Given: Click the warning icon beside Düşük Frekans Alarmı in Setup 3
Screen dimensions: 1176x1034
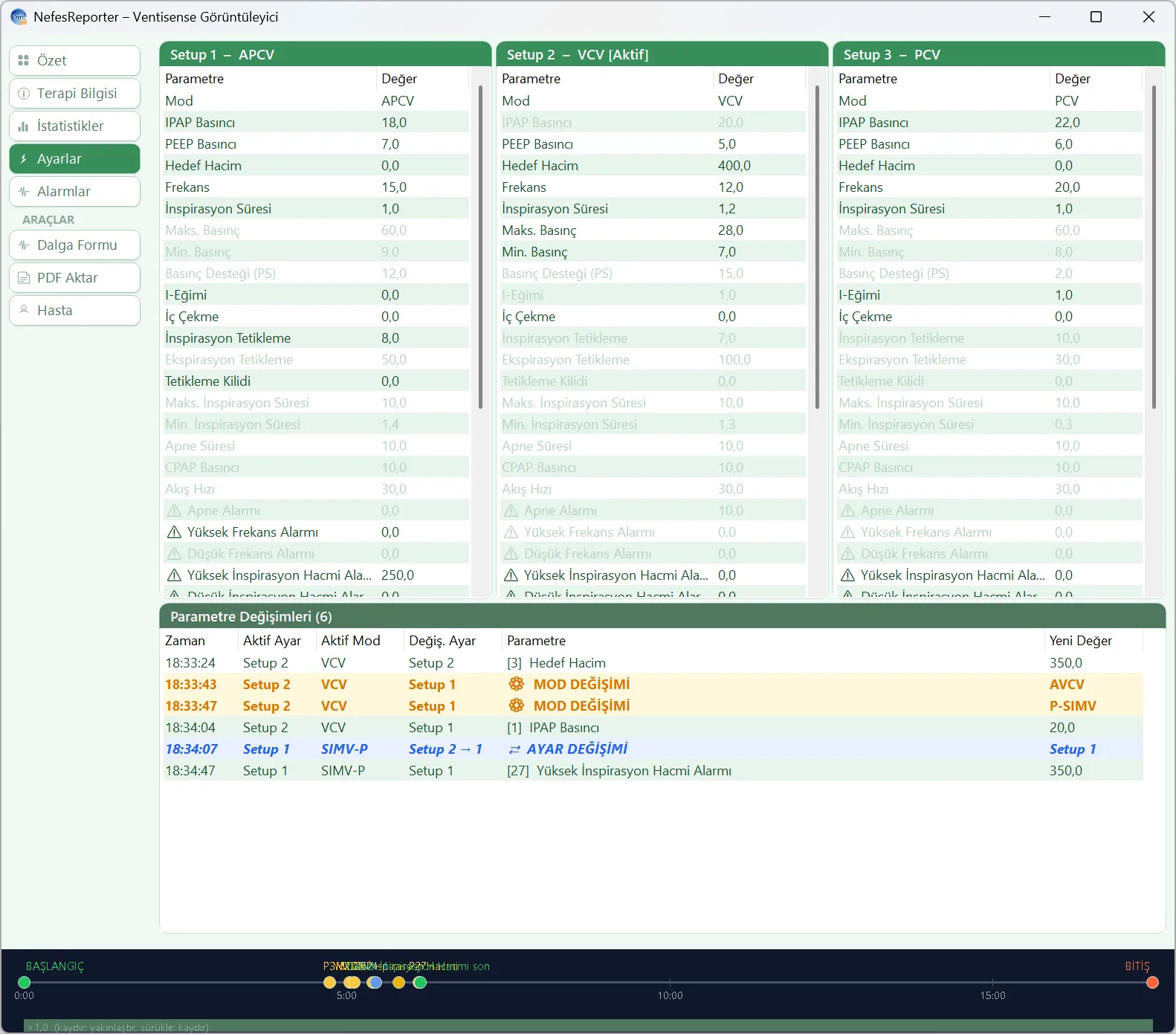Looking at the screenshot, I should pyautogui.click(x=847, y=554).
